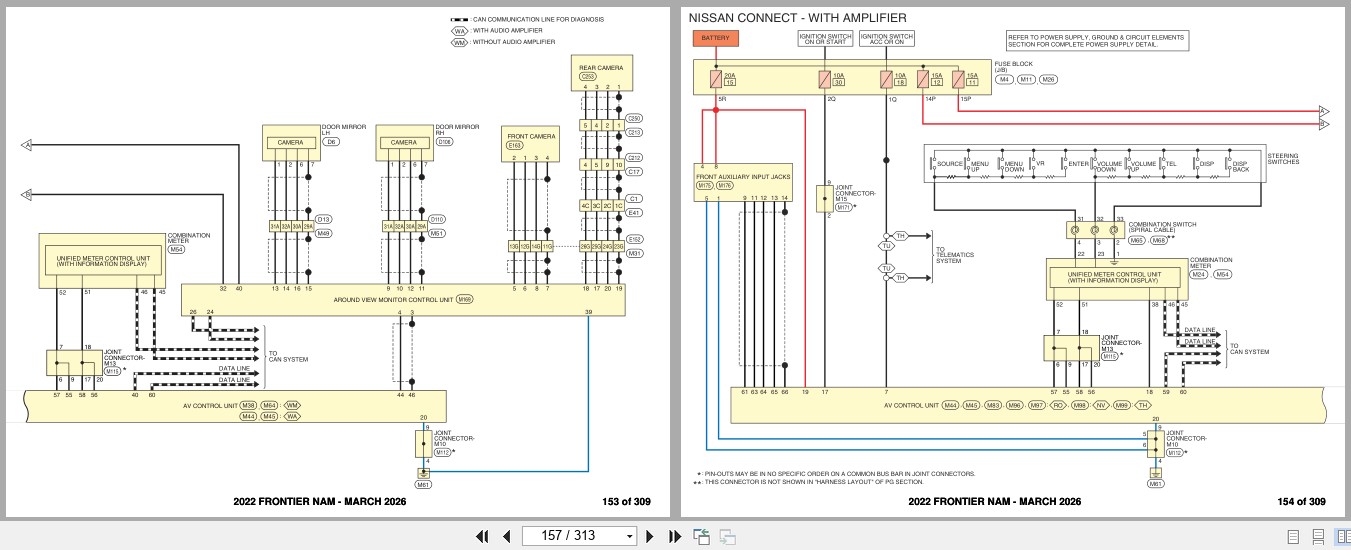Click IGNITION SWITCH ACC OR ON box
Screen dimensions: 1351x550
pyautogui.click(x=888, y=38)
